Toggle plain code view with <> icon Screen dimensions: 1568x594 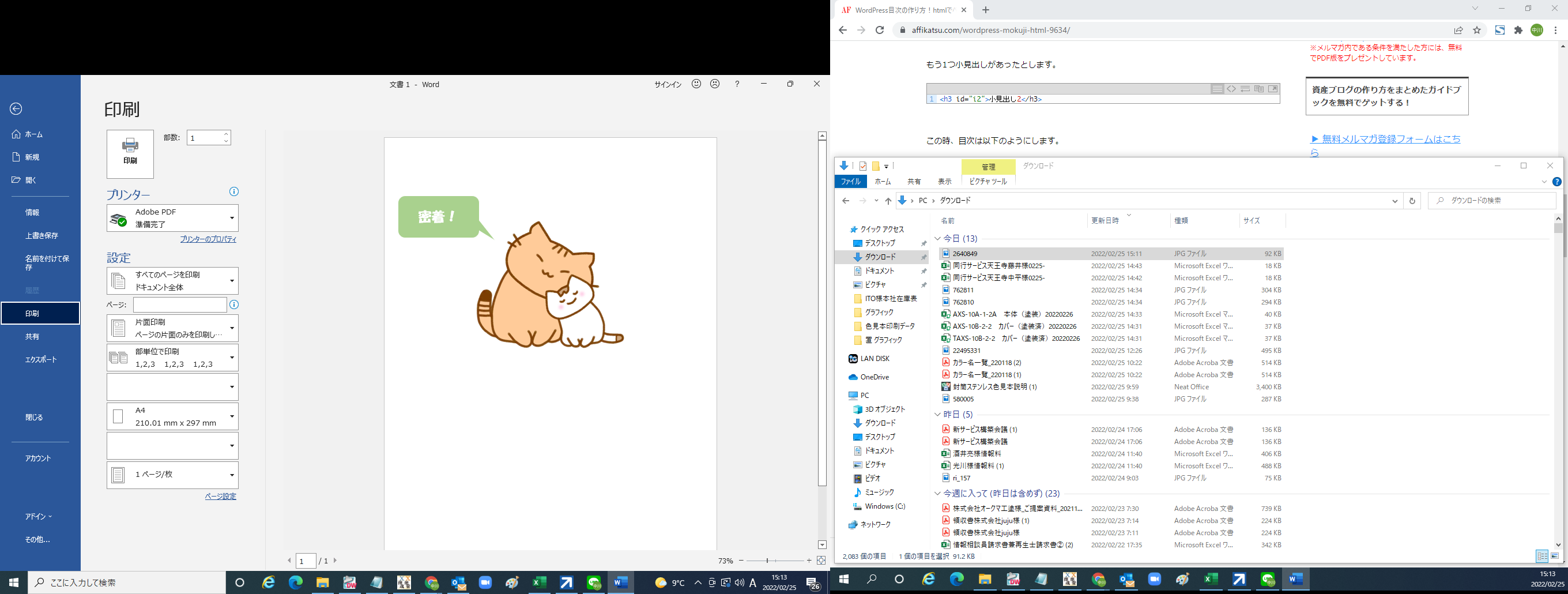pos(1231,89)
